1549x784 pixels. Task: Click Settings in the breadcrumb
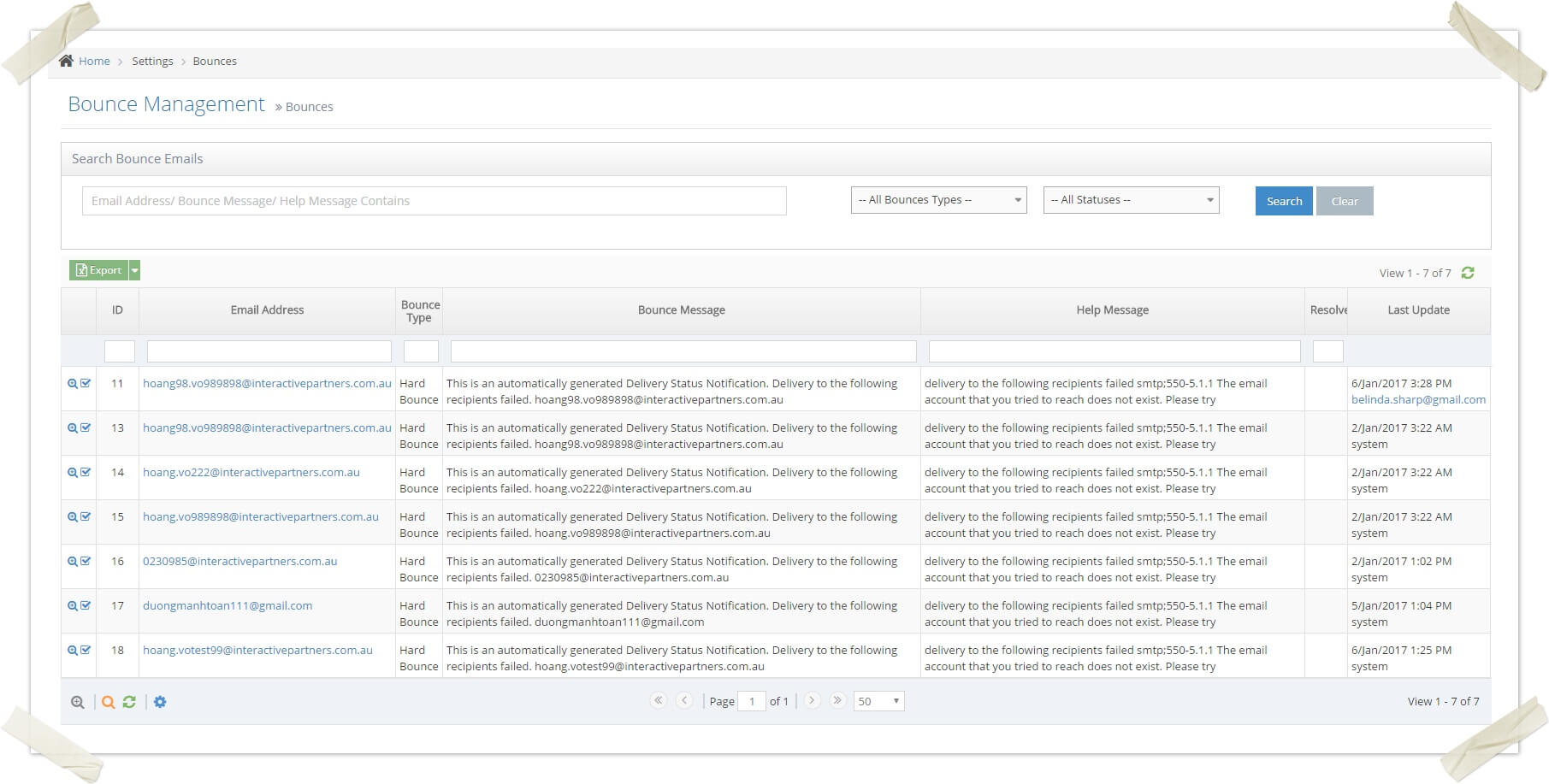(x=152, y=62)
